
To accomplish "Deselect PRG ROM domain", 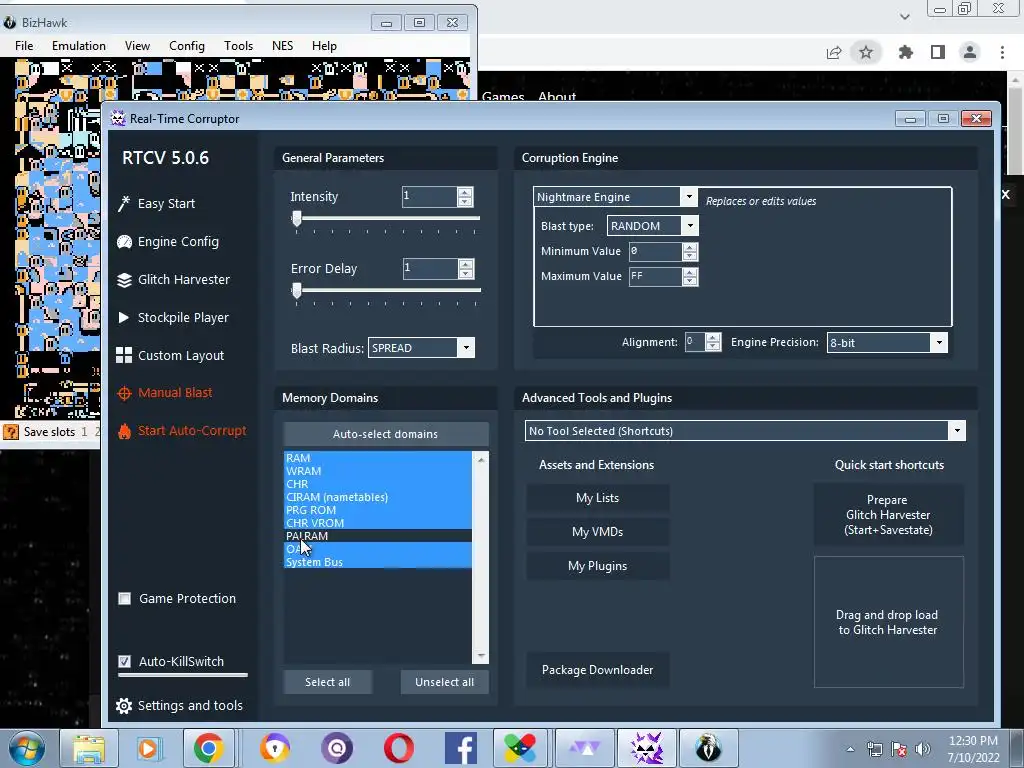I will [x=377, y=510].
